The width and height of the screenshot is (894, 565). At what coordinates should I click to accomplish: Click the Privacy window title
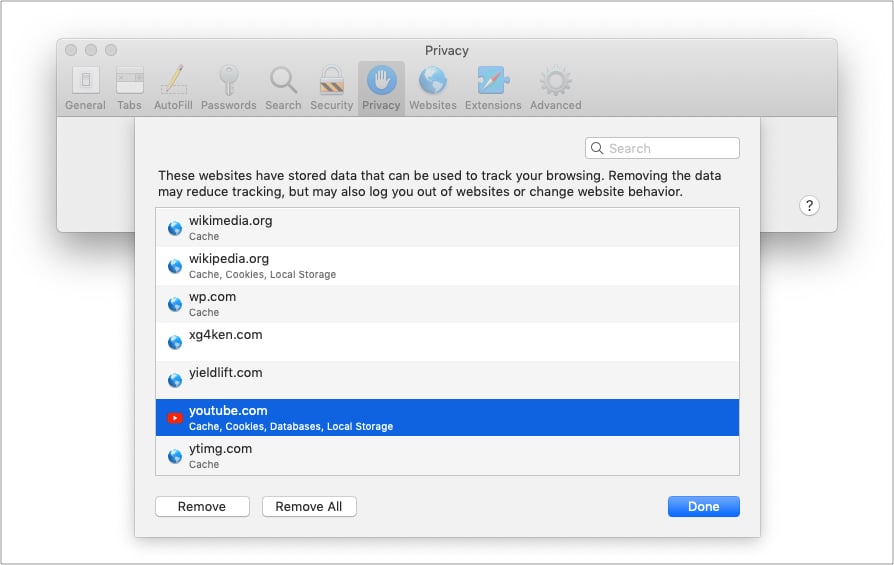coord(446,51)
